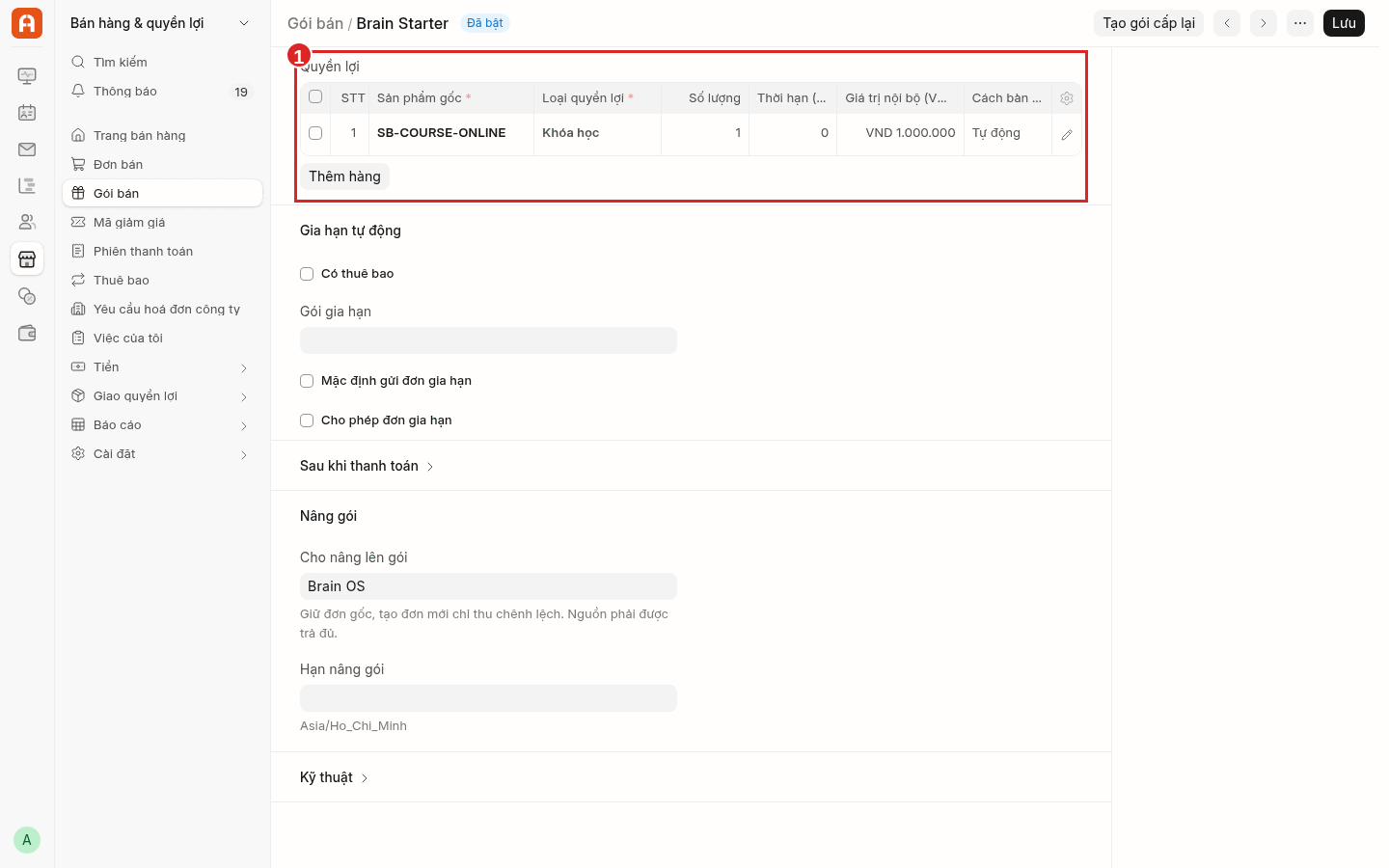Image resolution: width=1389 pixels, height=868 pixels.
Task: Tick the checkbox for row 1
Action: click(315, 133)
